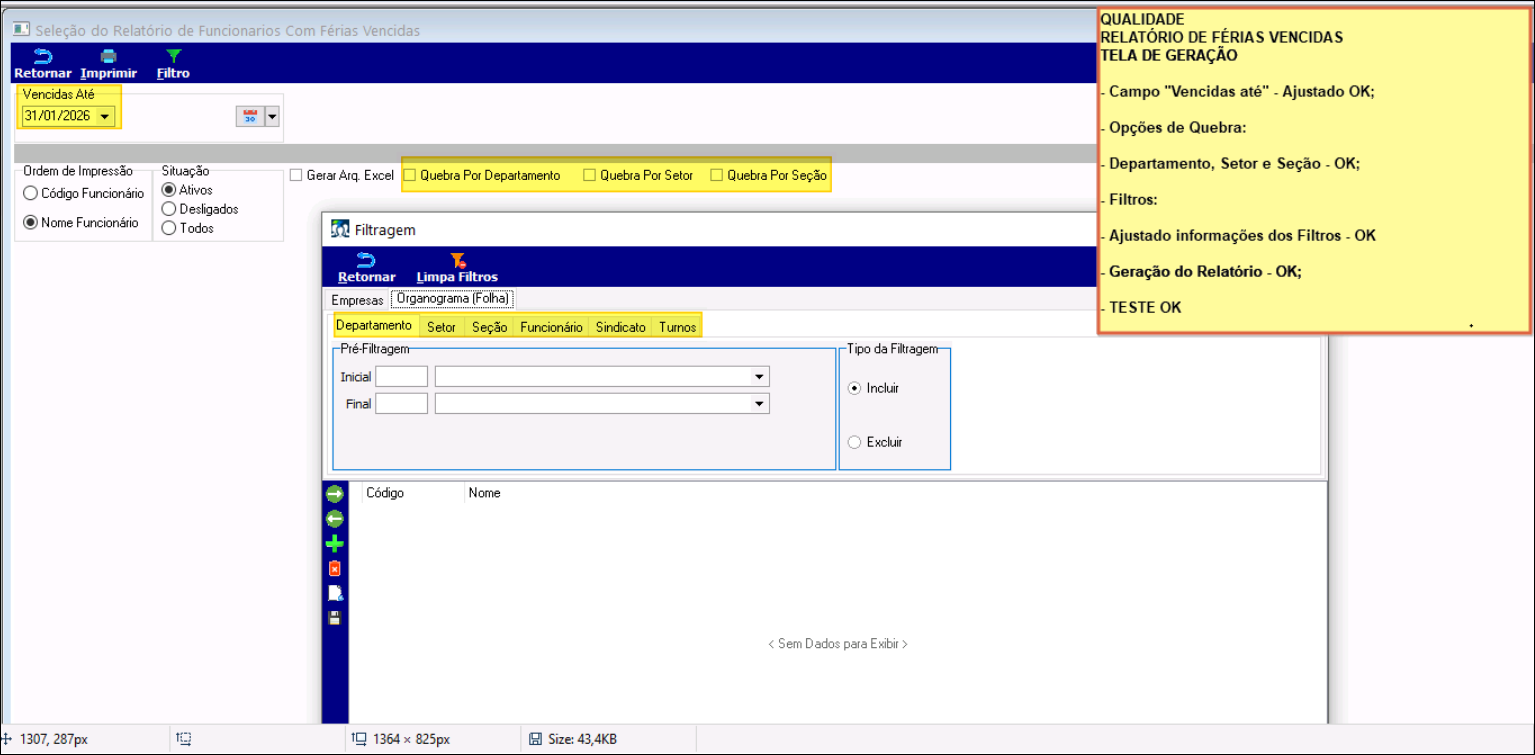Click the Imprimir printer icon
1535x755 pixels.
[x=108, y=57]
